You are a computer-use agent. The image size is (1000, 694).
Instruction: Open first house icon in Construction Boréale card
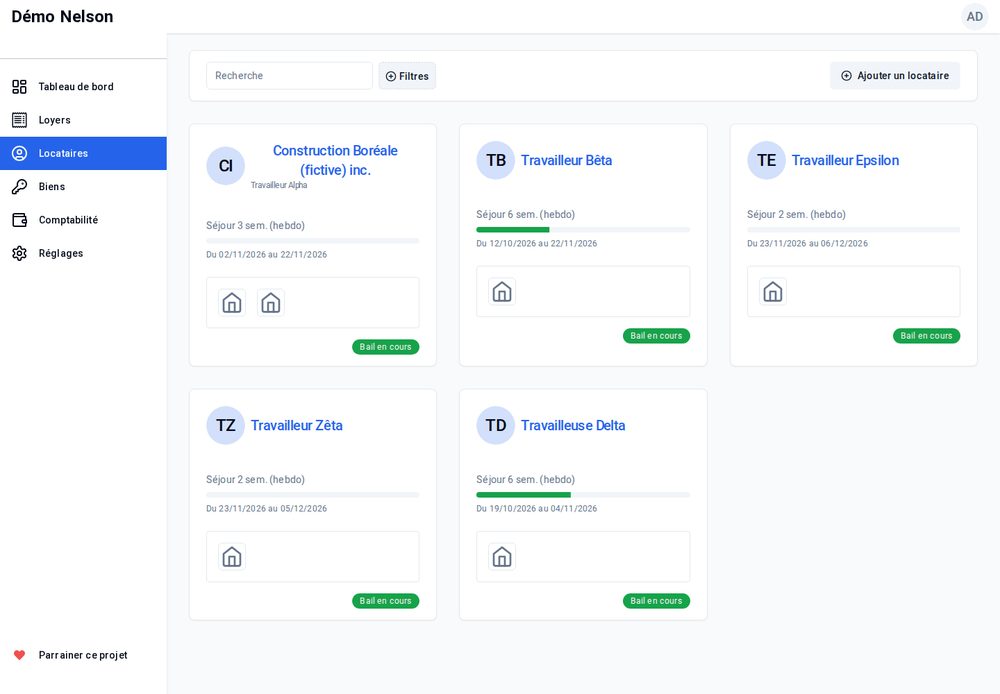coord(232,302)
